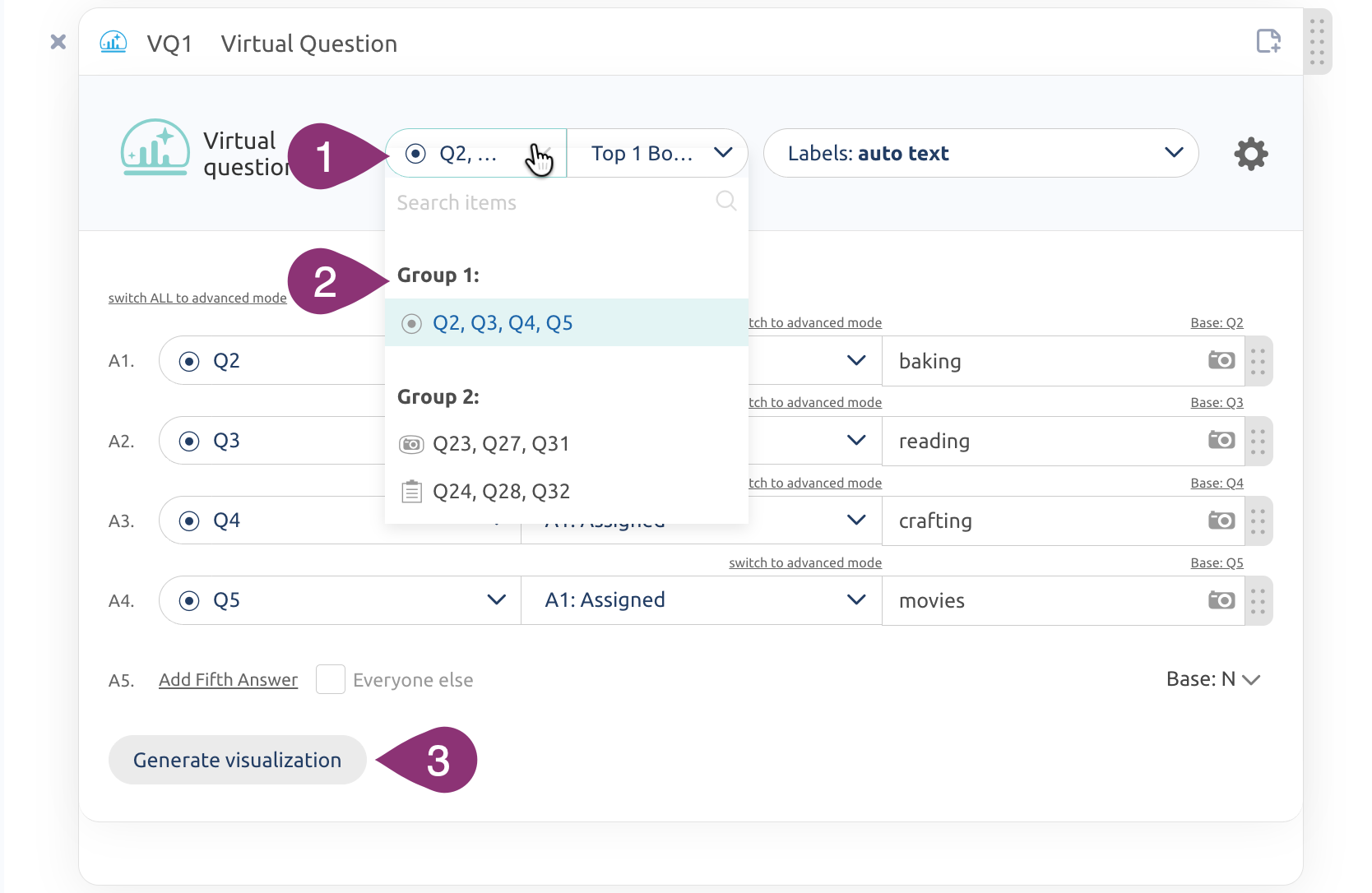Open the Labels: auto text dropdown

pyautogui.click(x=980, y=153)
